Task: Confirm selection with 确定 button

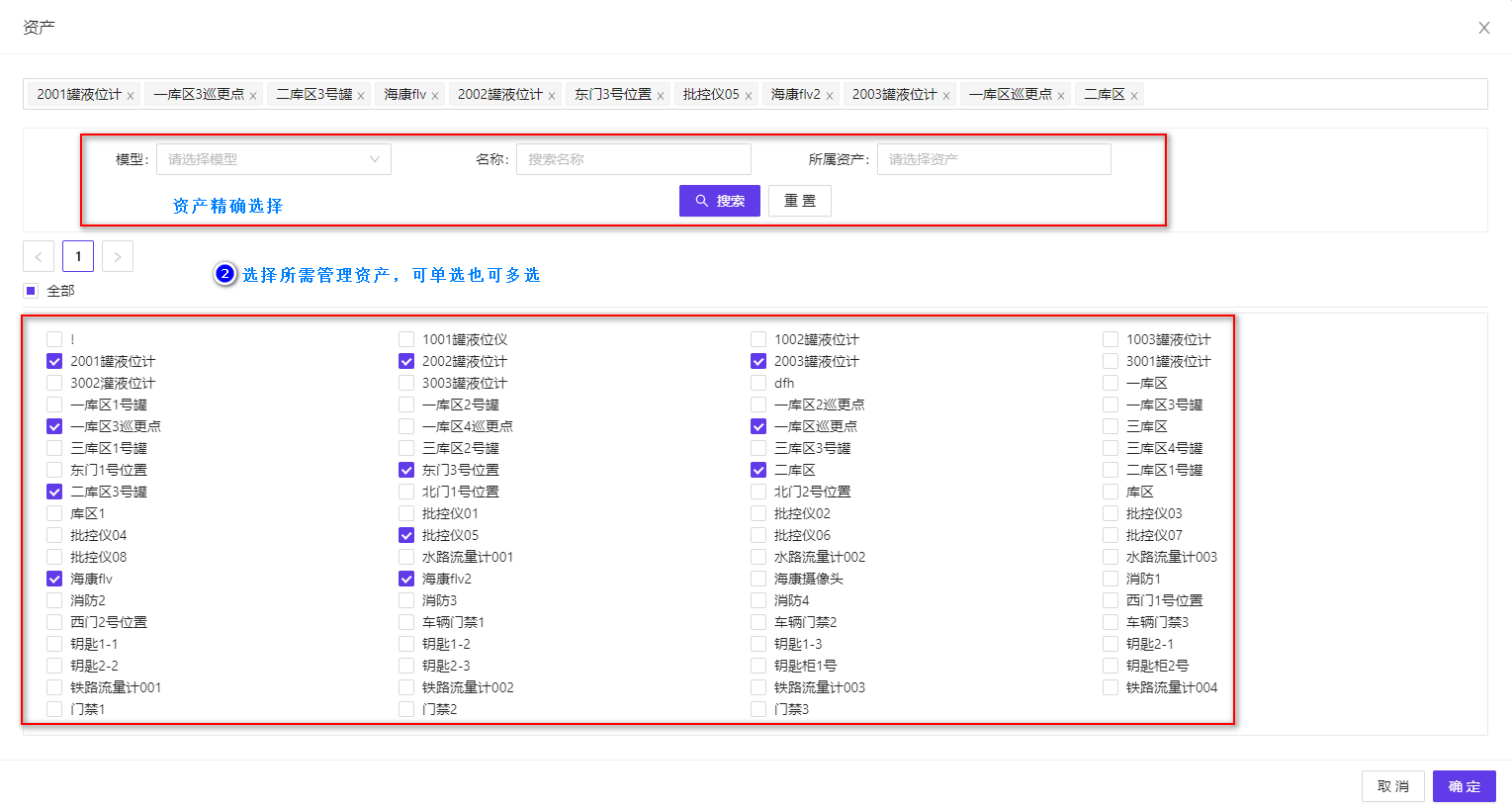Action: (x=1465, y=786)
